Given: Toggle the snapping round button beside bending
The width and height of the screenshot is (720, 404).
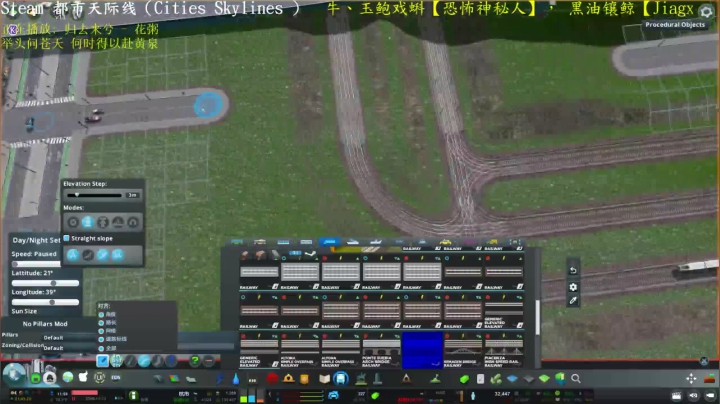Looking at the screenshot, I should coord(103,255).
